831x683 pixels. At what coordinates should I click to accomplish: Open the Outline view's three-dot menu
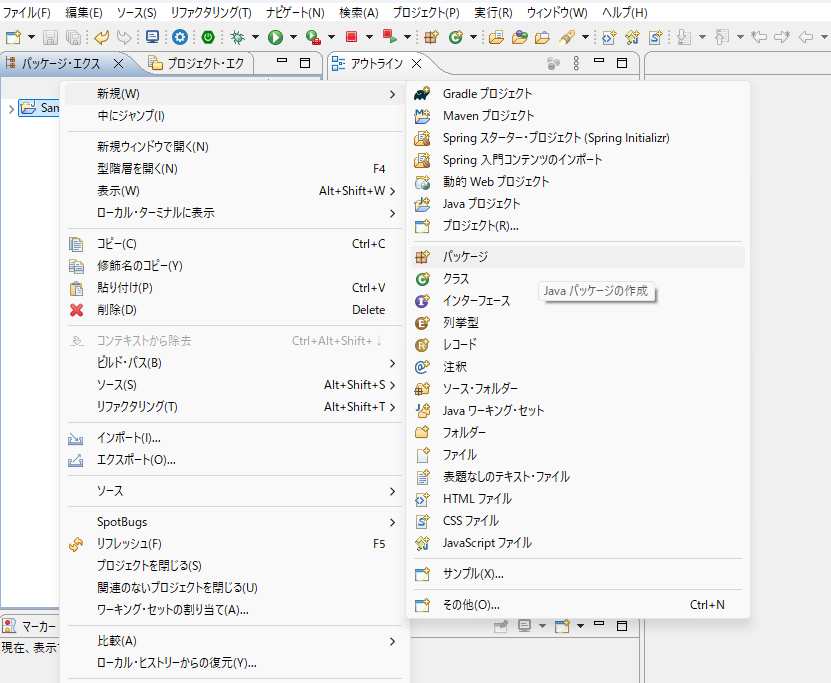[x=575, y=63]
